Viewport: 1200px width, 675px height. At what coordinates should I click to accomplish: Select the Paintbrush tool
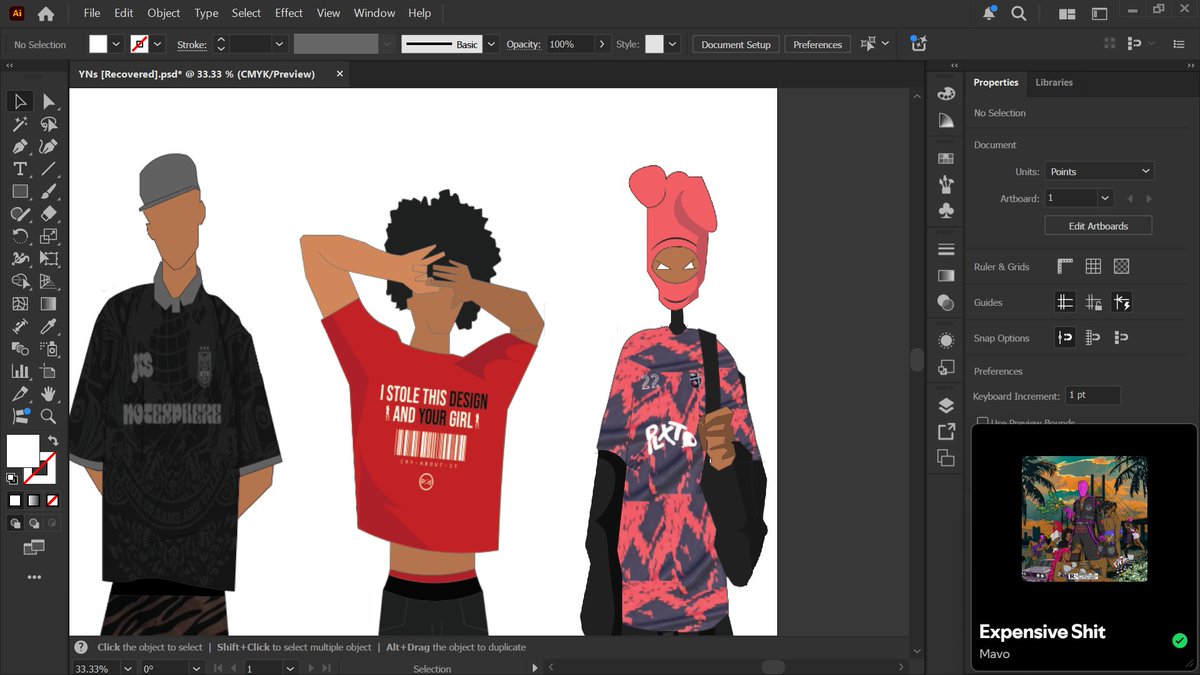[49, 191]
